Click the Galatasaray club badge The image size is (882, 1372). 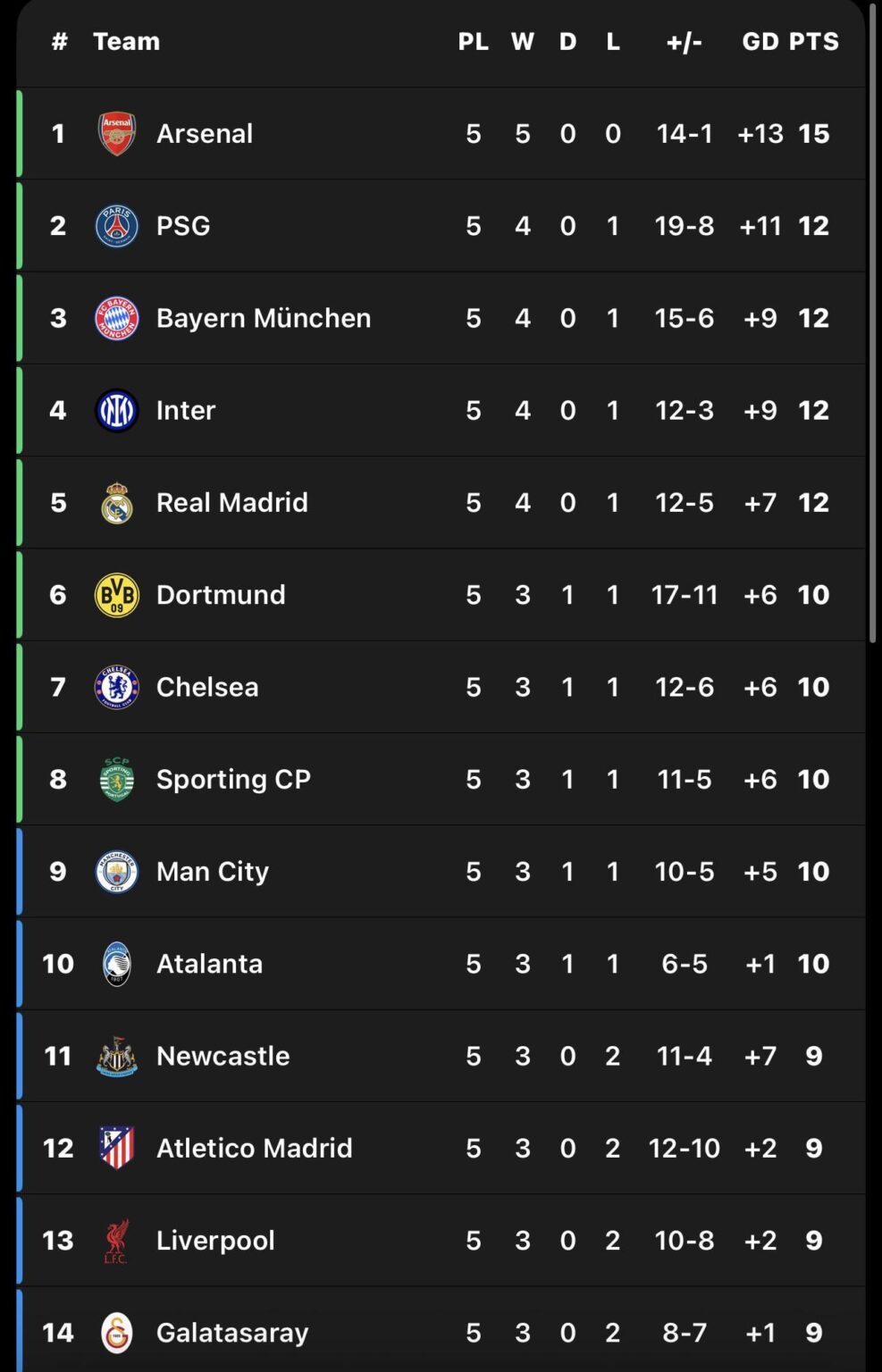click(116, 1332)
